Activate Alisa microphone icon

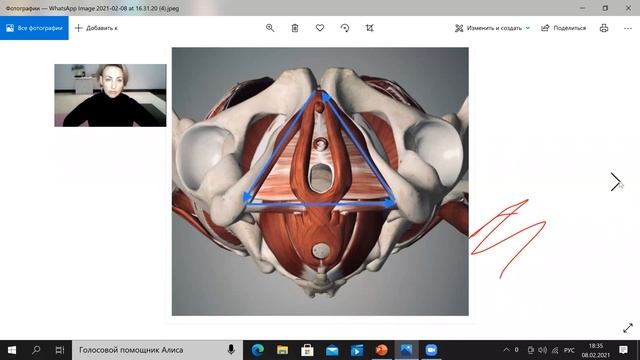pyautogui.click(x=231, y=350)
